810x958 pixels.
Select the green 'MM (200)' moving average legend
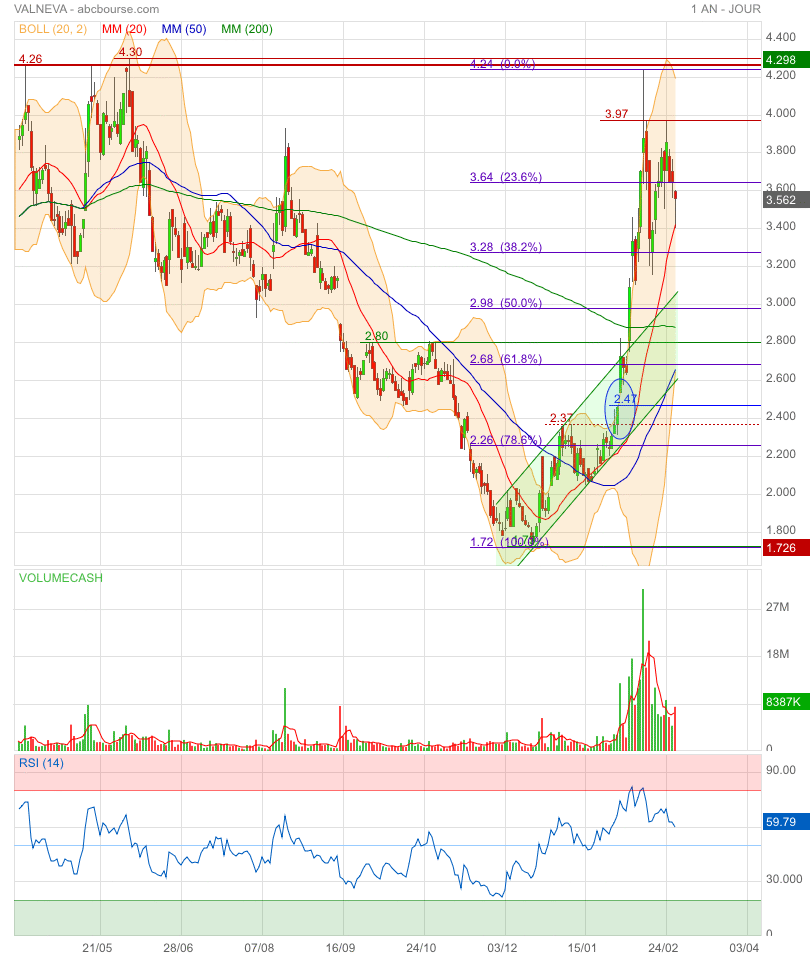[247, 29]
